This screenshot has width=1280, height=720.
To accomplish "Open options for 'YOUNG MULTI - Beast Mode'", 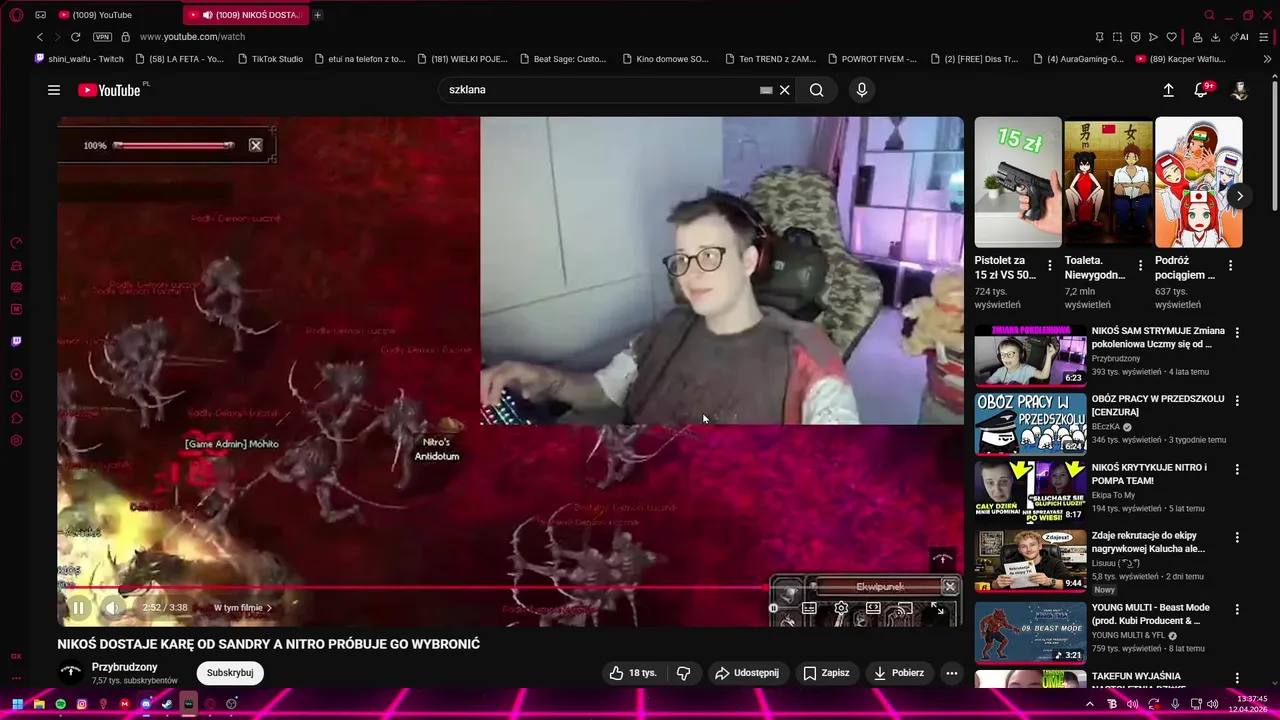I will (x=1237, y=609).
